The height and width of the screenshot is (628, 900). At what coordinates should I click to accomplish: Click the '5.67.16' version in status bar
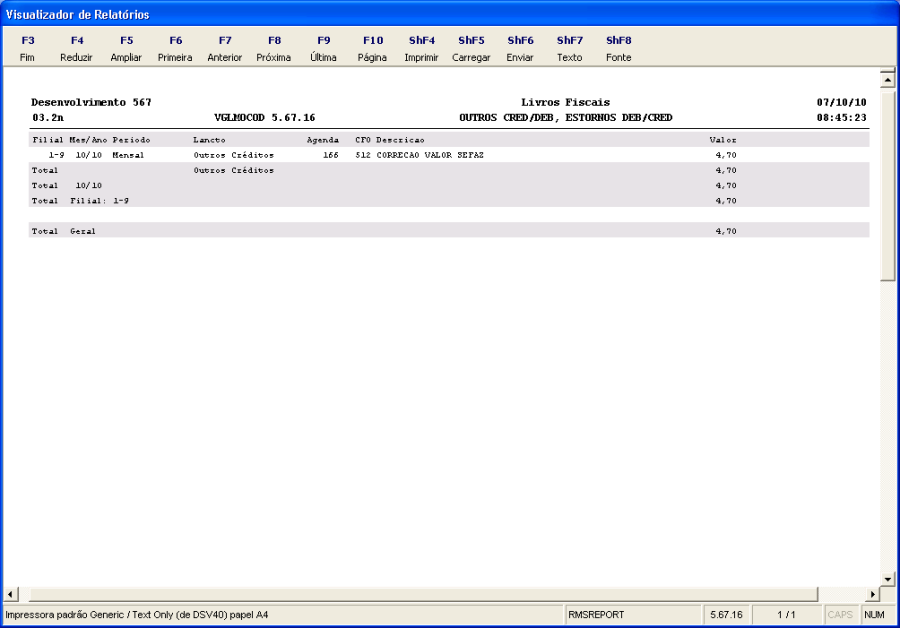726,615
